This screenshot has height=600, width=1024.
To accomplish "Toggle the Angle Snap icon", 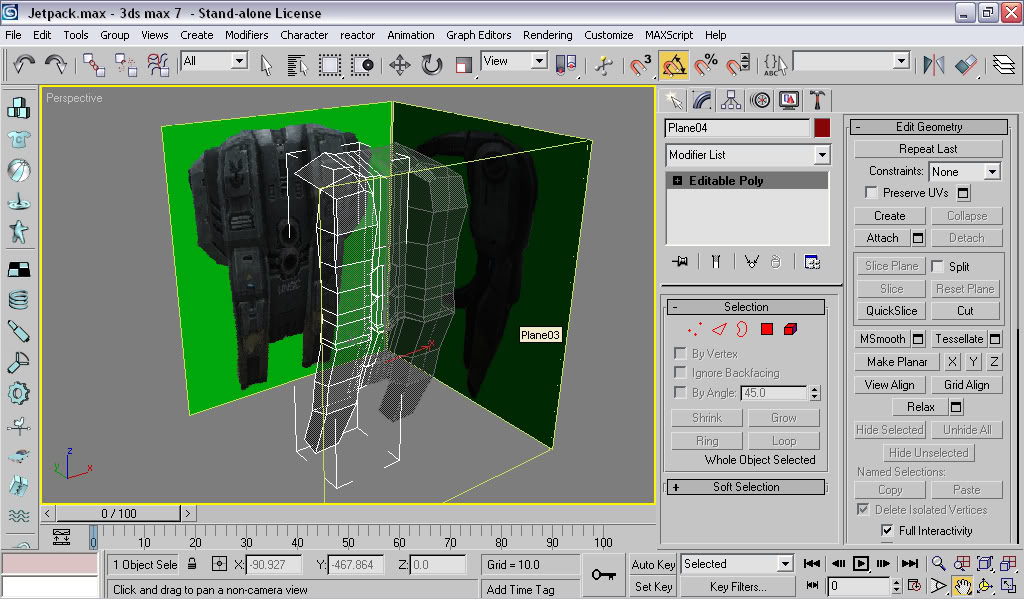I will (674, 65).
